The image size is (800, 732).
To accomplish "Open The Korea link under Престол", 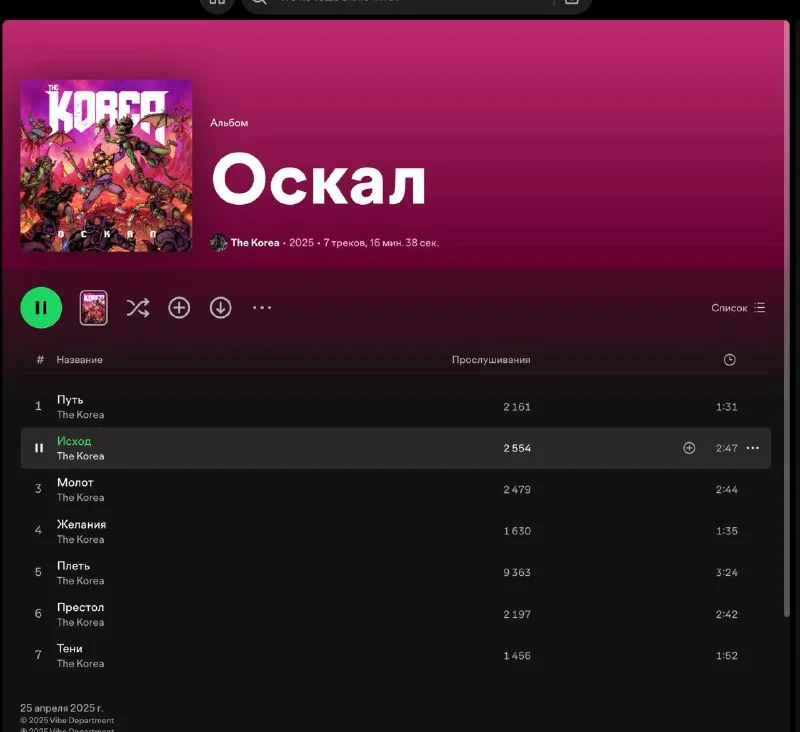I will point(80,622).
